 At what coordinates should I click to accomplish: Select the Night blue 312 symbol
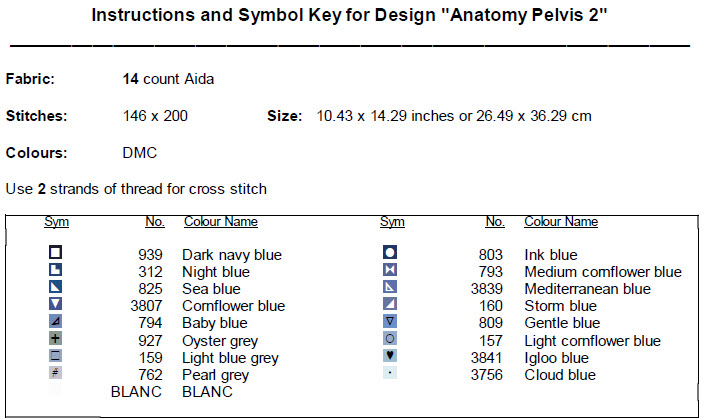point(56,271)
